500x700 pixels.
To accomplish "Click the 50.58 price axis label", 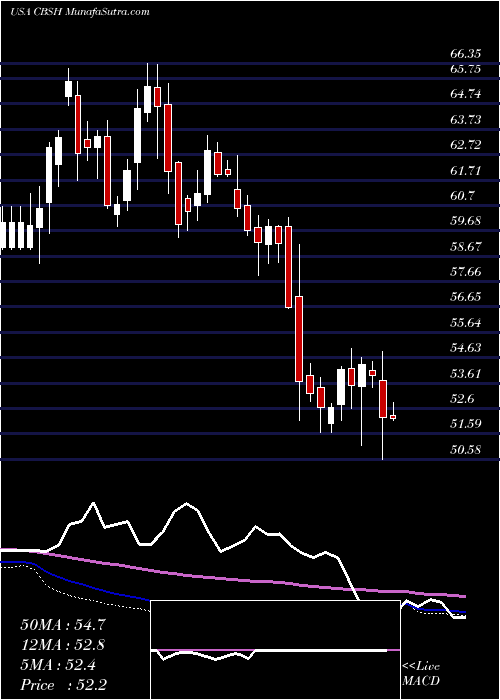I will (466, 450).
